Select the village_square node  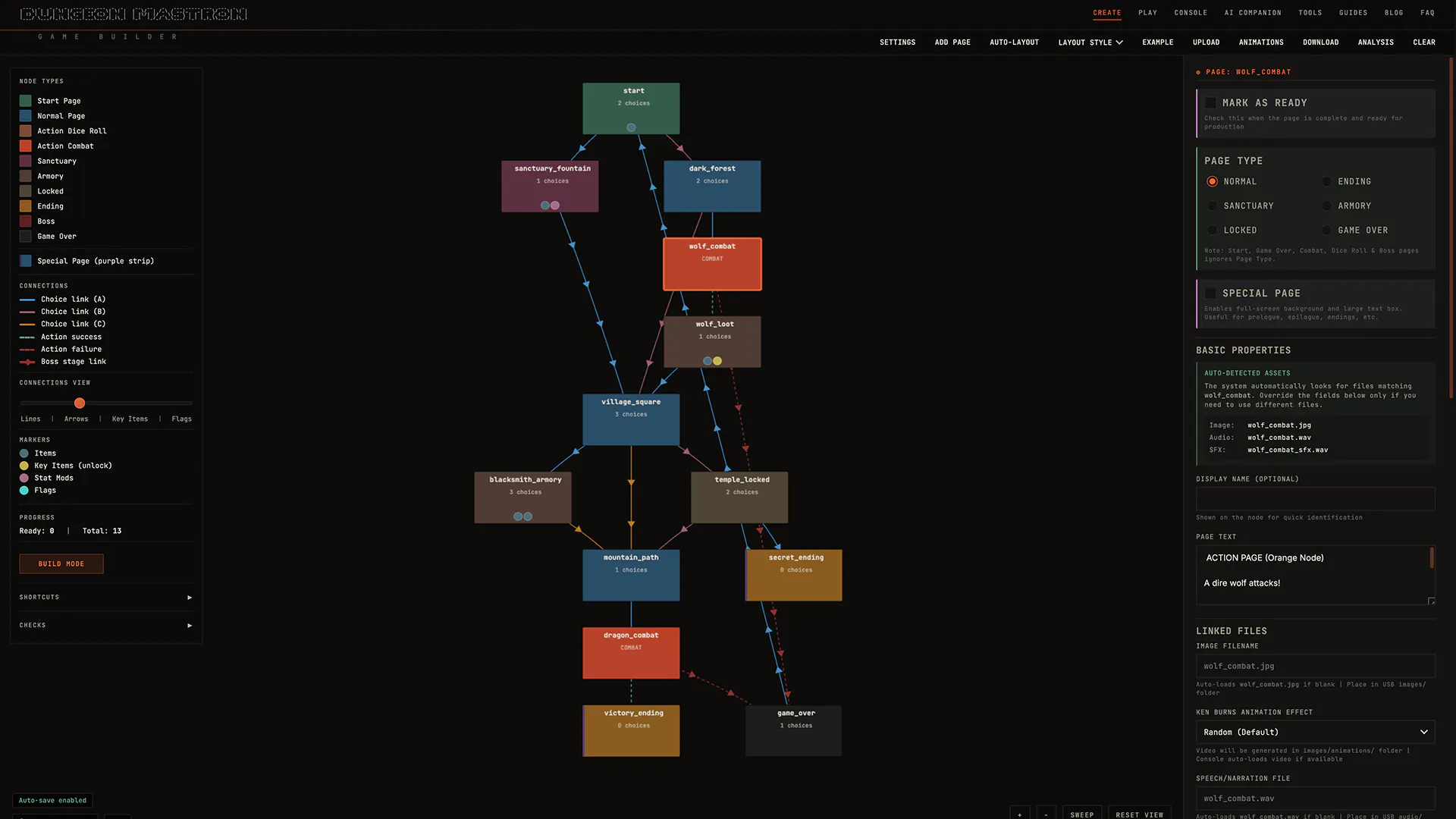point(631,419)
